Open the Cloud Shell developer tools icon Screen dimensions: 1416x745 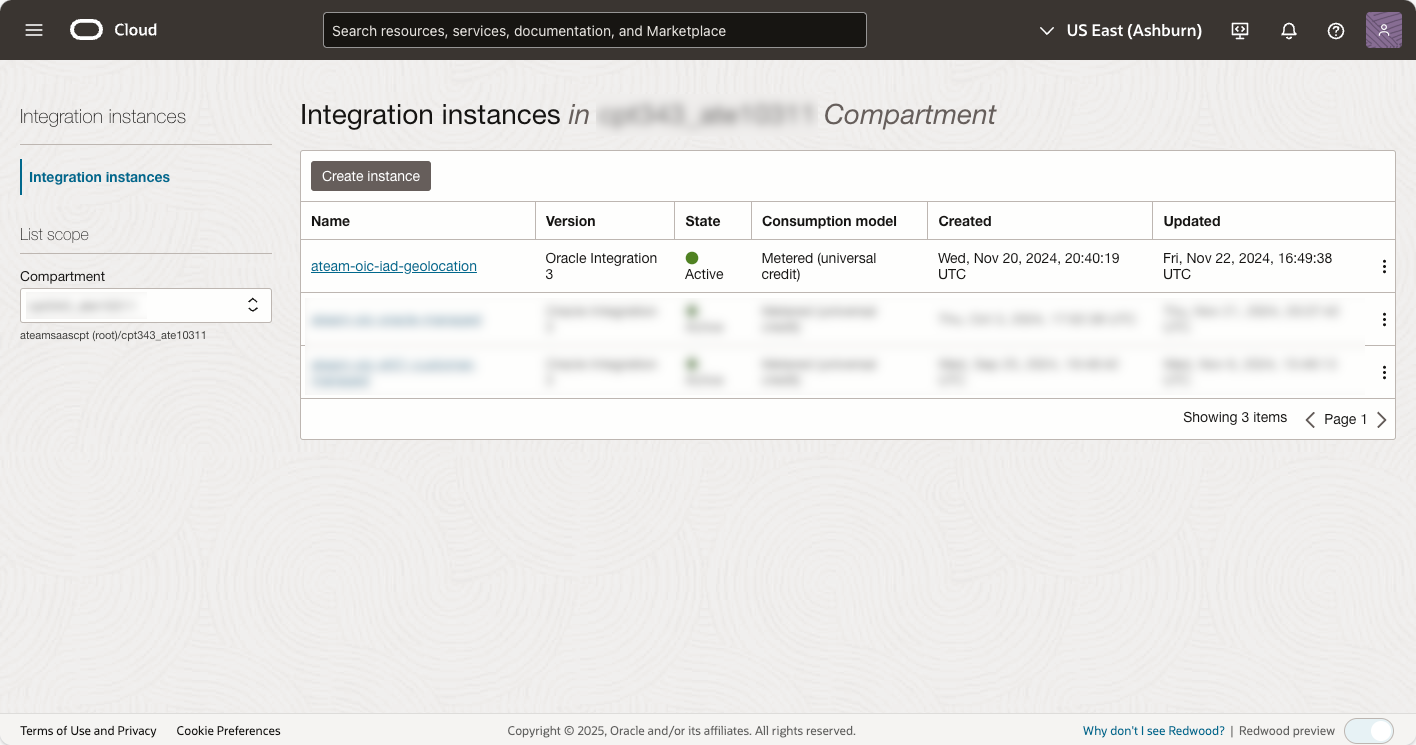coord(1240,31)
